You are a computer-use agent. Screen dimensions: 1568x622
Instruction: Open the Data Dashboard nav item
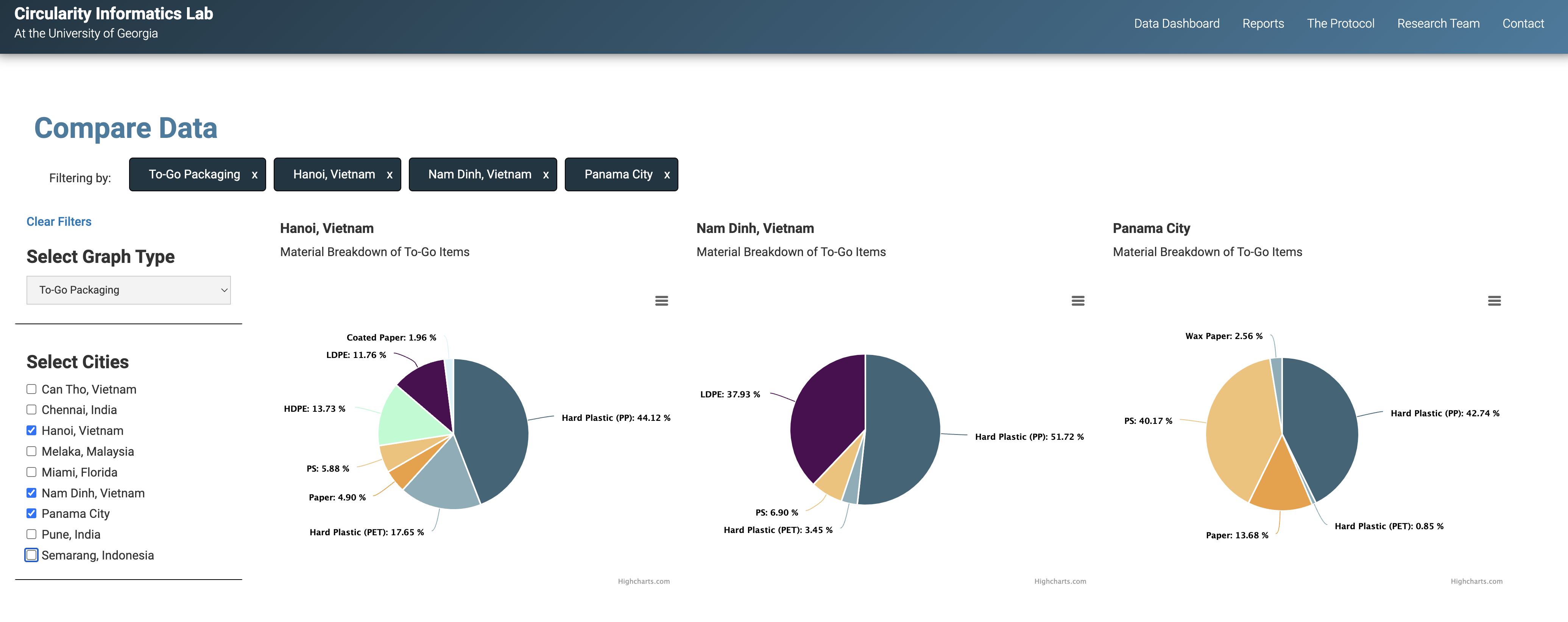click(x=1176, y=24)
